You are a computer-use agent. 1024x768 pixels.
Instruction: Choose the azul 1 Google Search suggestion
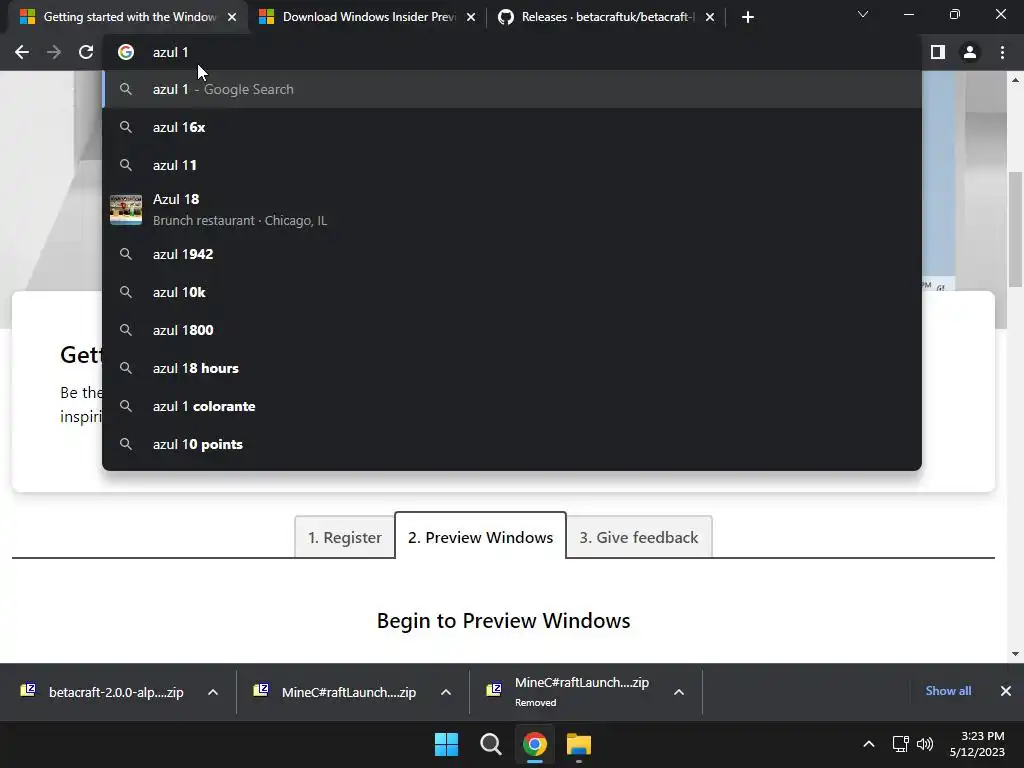click(512, 89)
